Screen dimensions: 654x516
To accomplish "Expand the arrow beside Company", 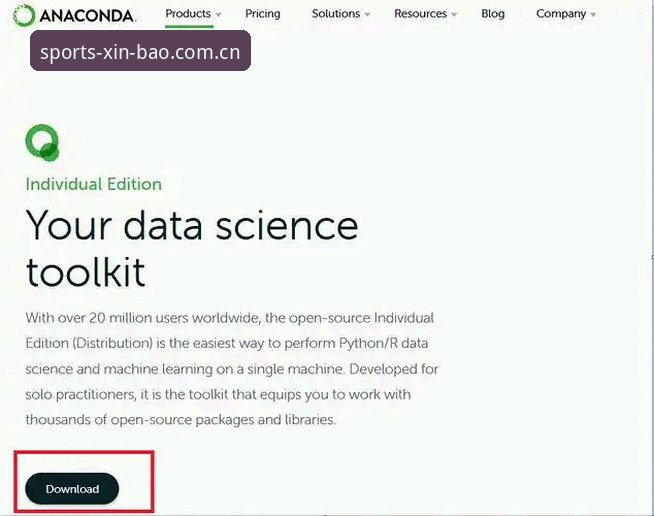I will click(593, 15).
